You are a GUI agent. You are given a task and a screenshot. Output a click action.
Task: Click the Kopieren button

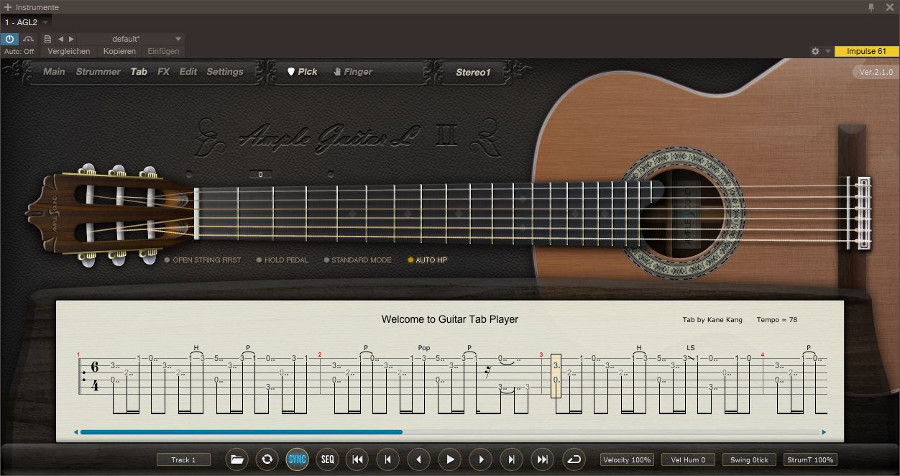[x=119, y=51]
